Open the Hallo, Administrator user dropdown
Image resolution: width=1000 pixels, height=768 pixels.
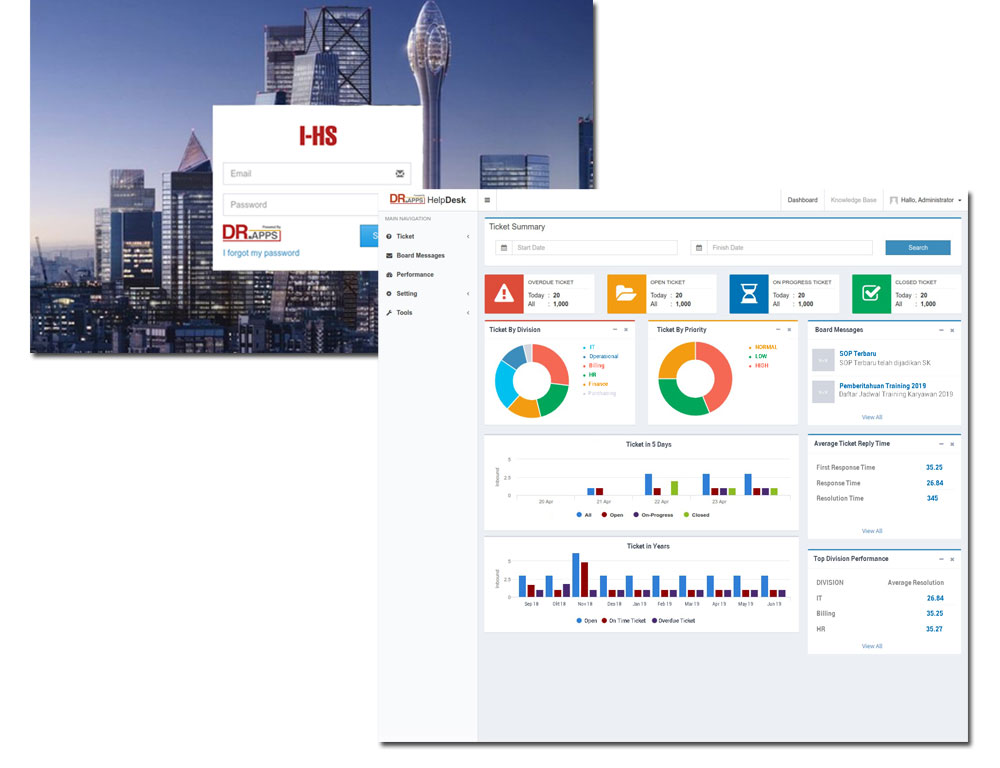pos(926,200)
